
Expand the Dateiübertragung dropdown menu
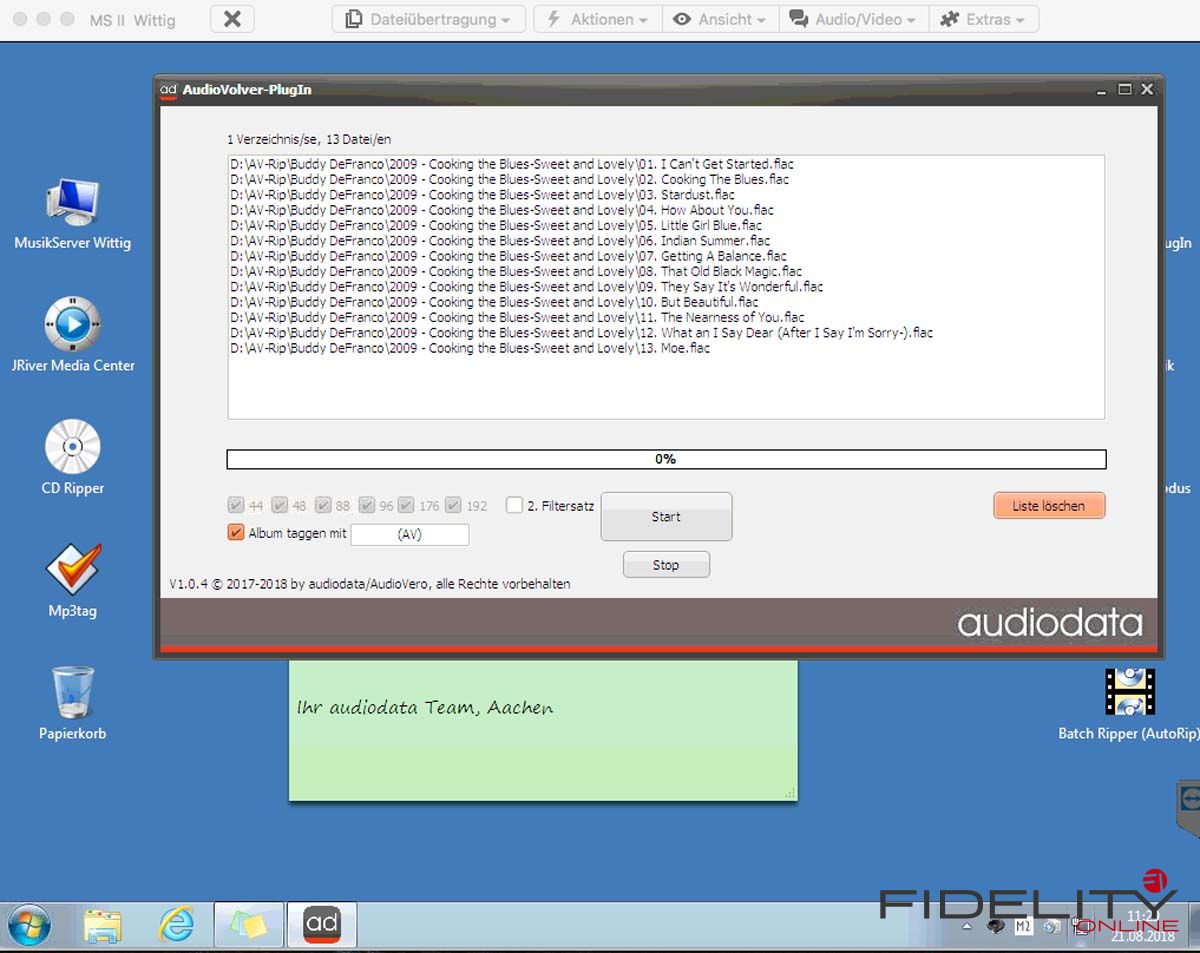pos(428,19)
